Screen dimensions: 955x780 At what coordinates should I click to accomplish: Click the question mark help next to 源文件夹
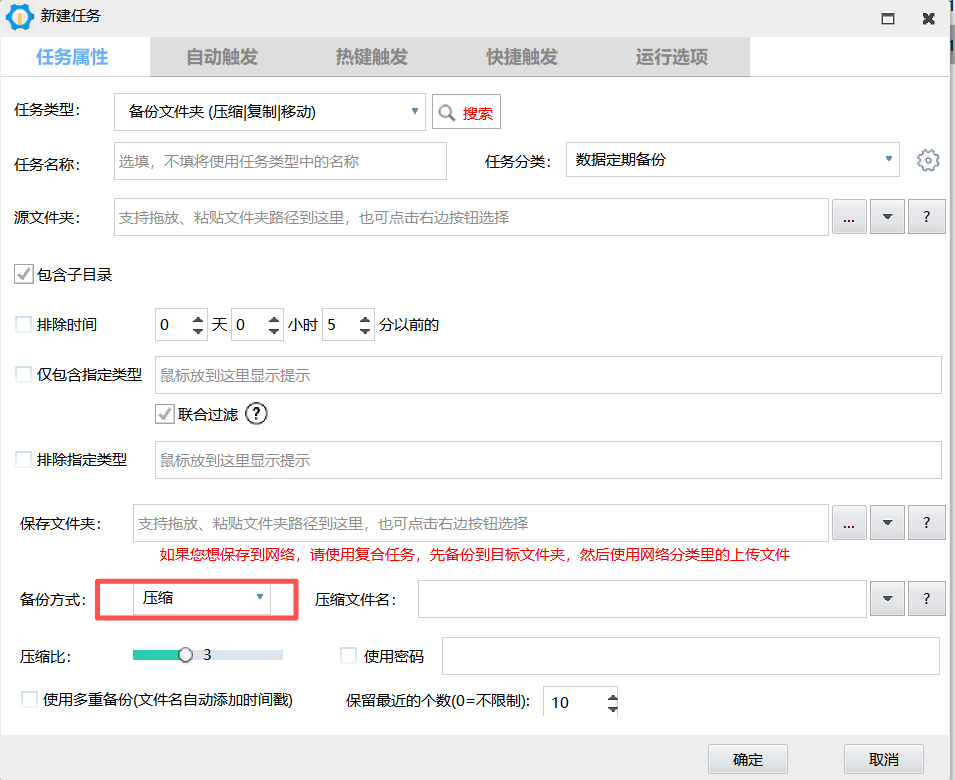(926, 217)
